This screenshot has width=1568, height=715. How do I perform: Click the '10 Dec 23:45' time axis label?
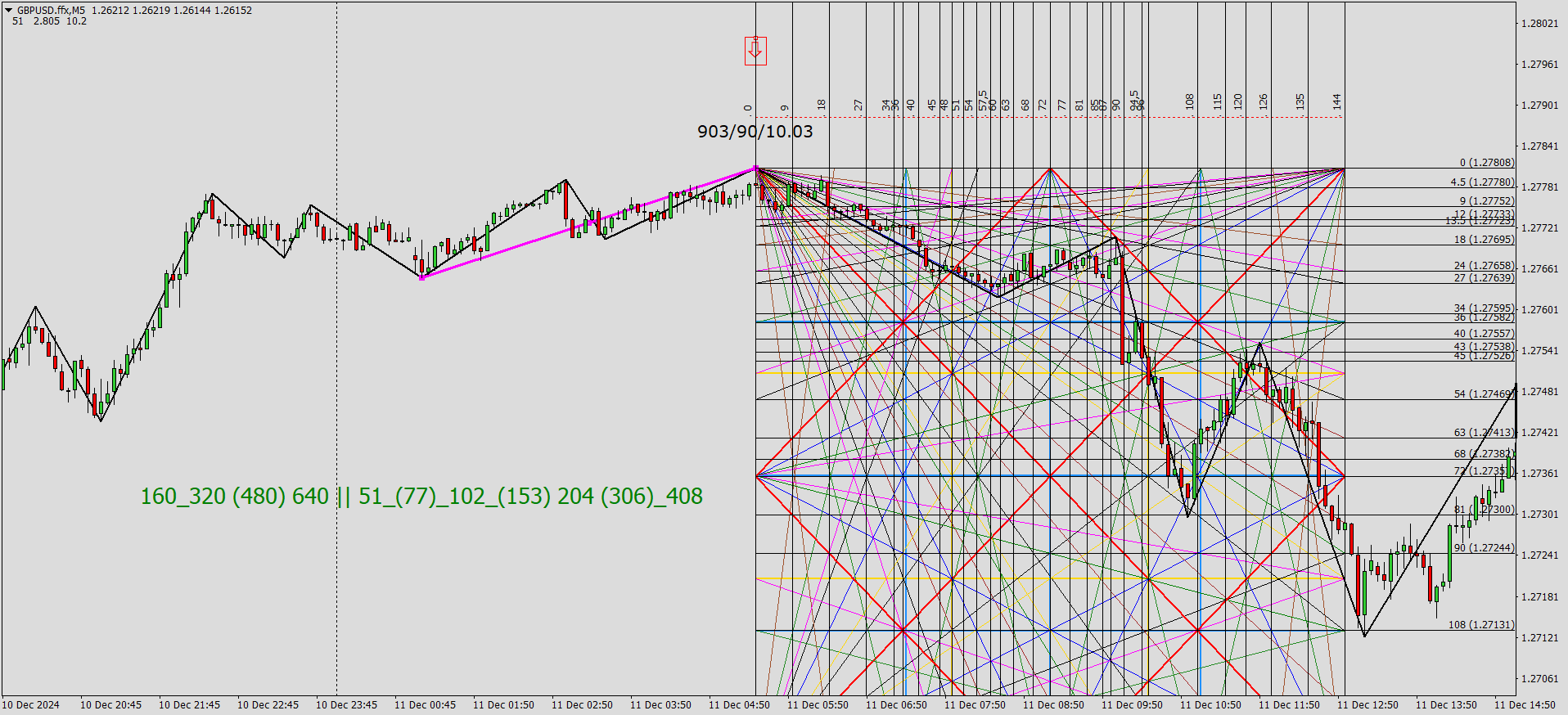346,705
